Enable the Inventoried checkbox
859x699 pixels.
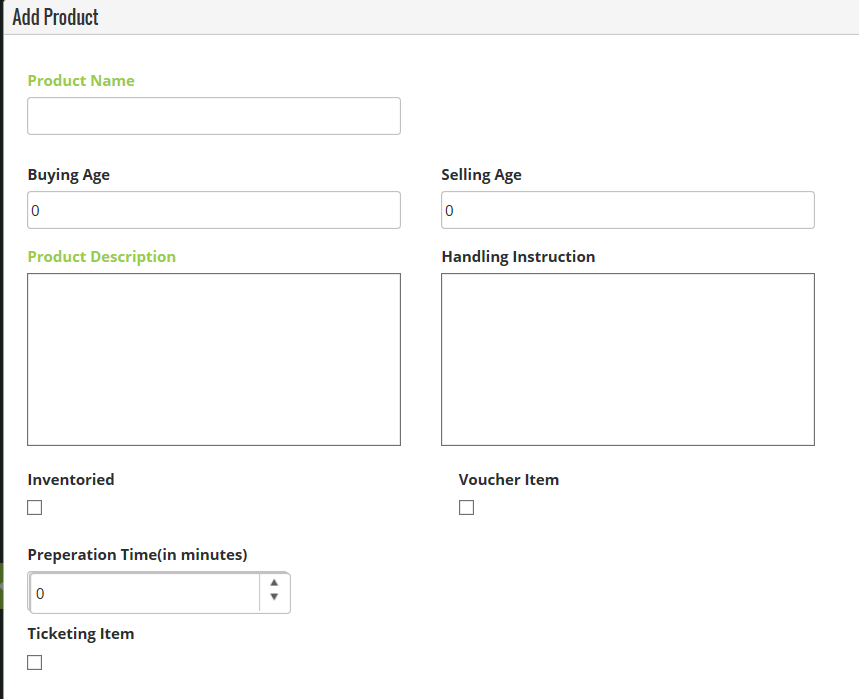(x=35, y=507)
